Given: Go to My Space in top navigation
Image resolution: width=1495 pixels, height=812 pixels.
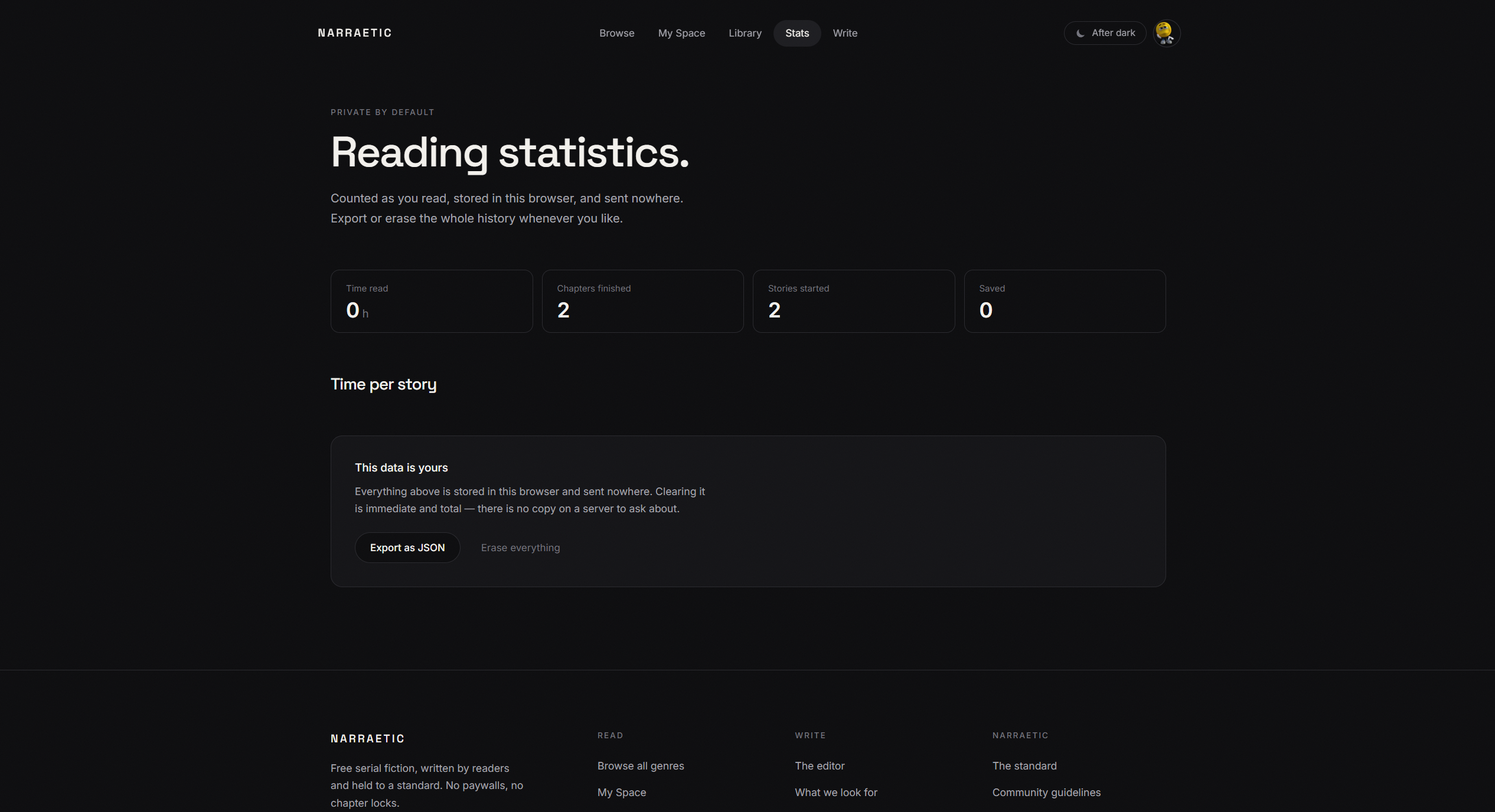Looking at the screenshot, I should [x=681, y=33].
